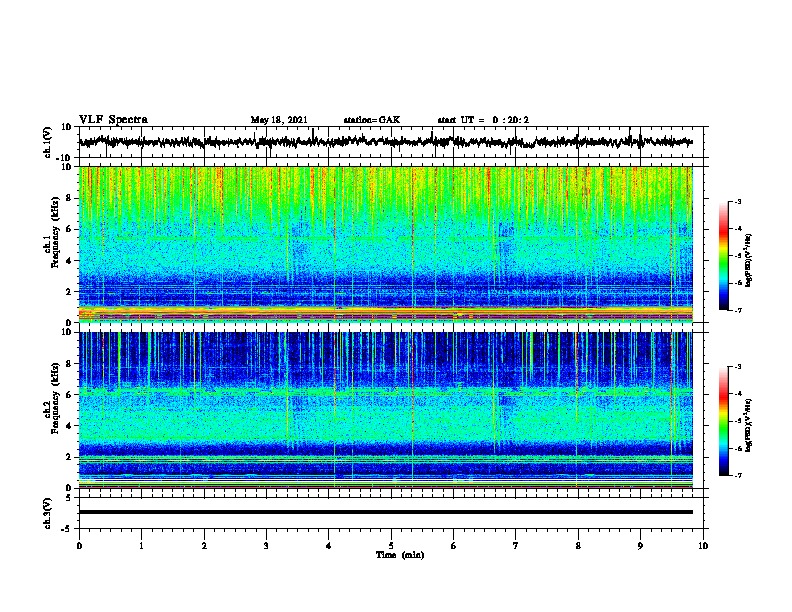Image resolution: width=792 pixels, height=612 pixels.
Task: Click the 'VLF Spectra' title text
Action: tap(114, 120)
